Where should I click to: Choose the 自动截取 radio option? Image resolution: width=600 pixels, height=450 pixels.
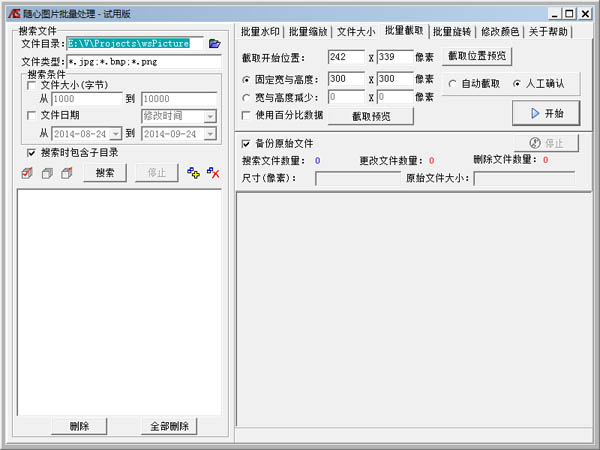coord(453,83)
